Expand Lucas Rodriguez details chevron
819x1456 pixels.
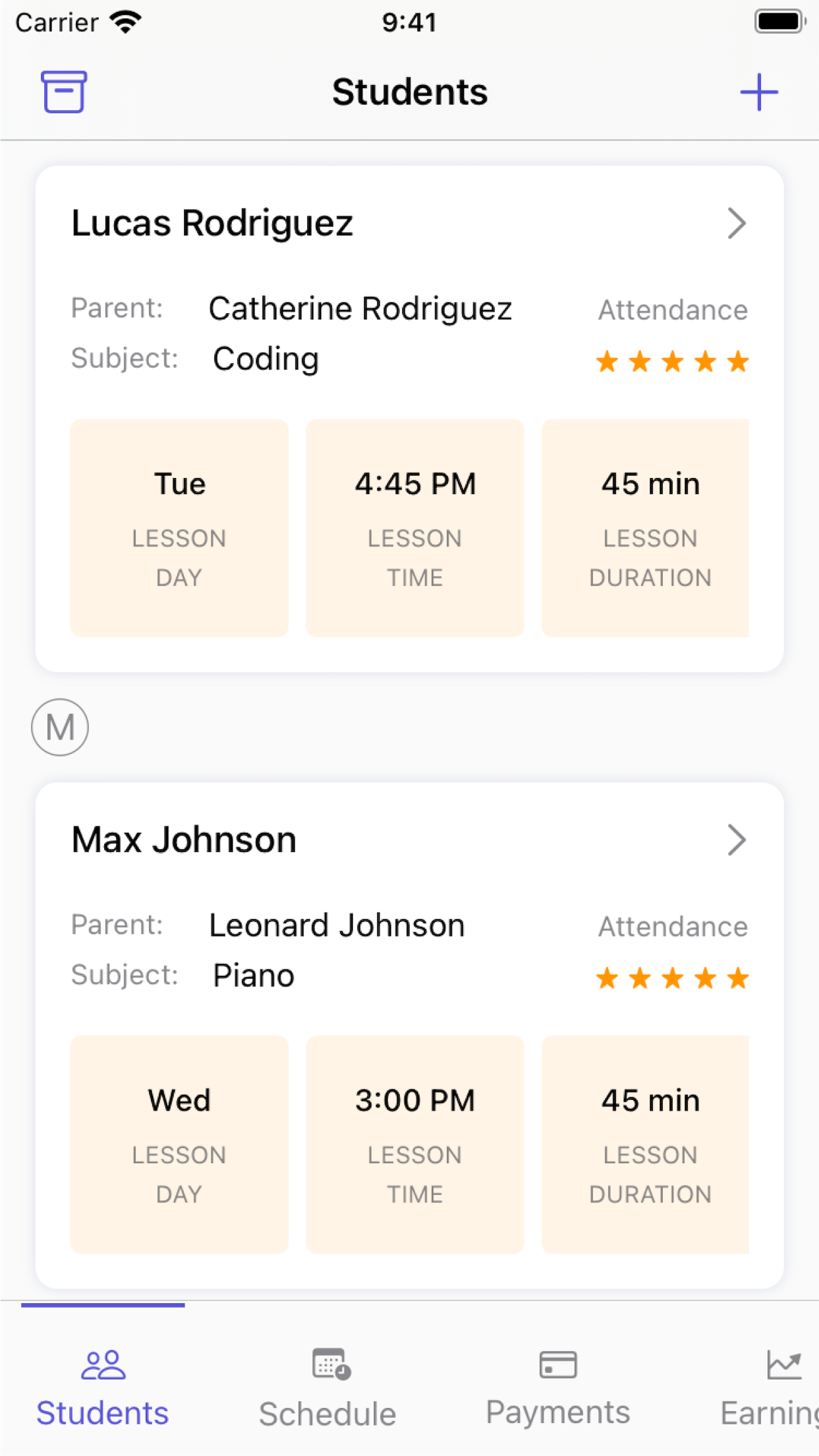click(737, 223)
